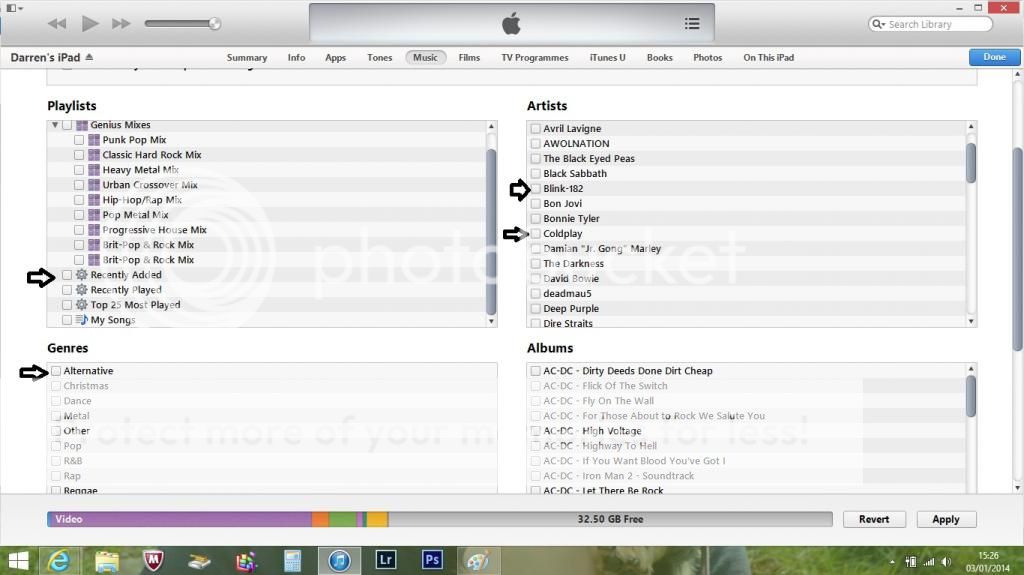This screenshot has height=575, width=1024.
Task: Open the Books tab
Action: 660,58
